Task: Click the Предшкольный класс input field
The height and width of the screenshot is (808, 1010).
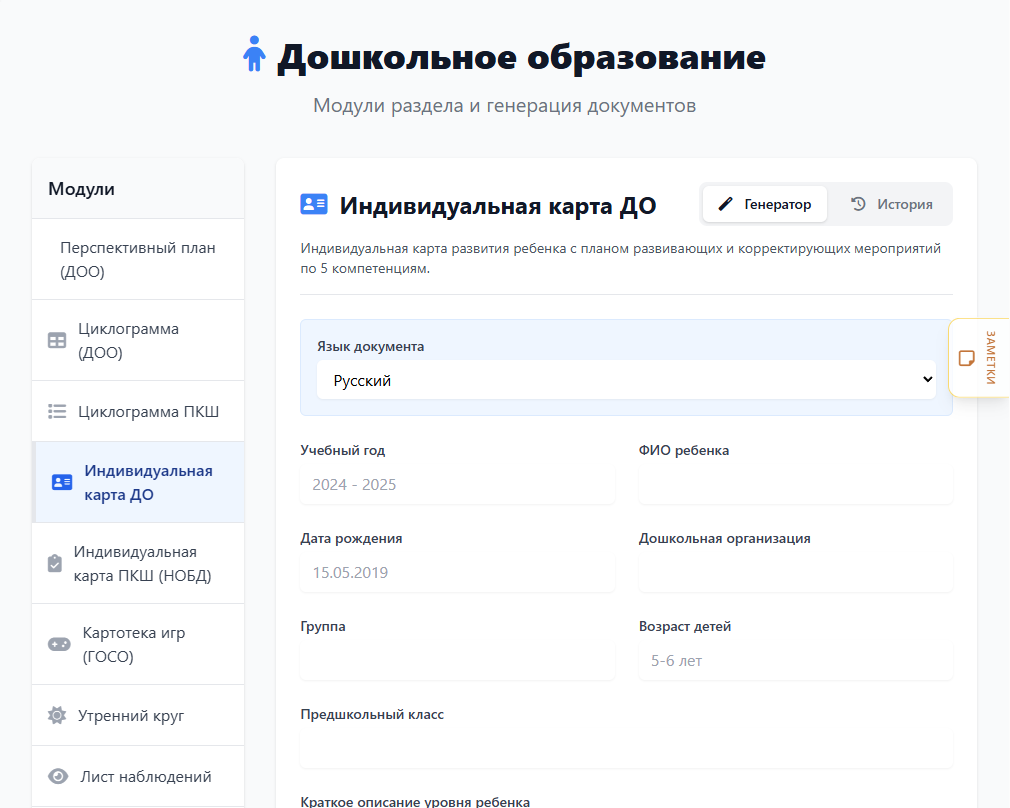Action: [x=626, y=749]
